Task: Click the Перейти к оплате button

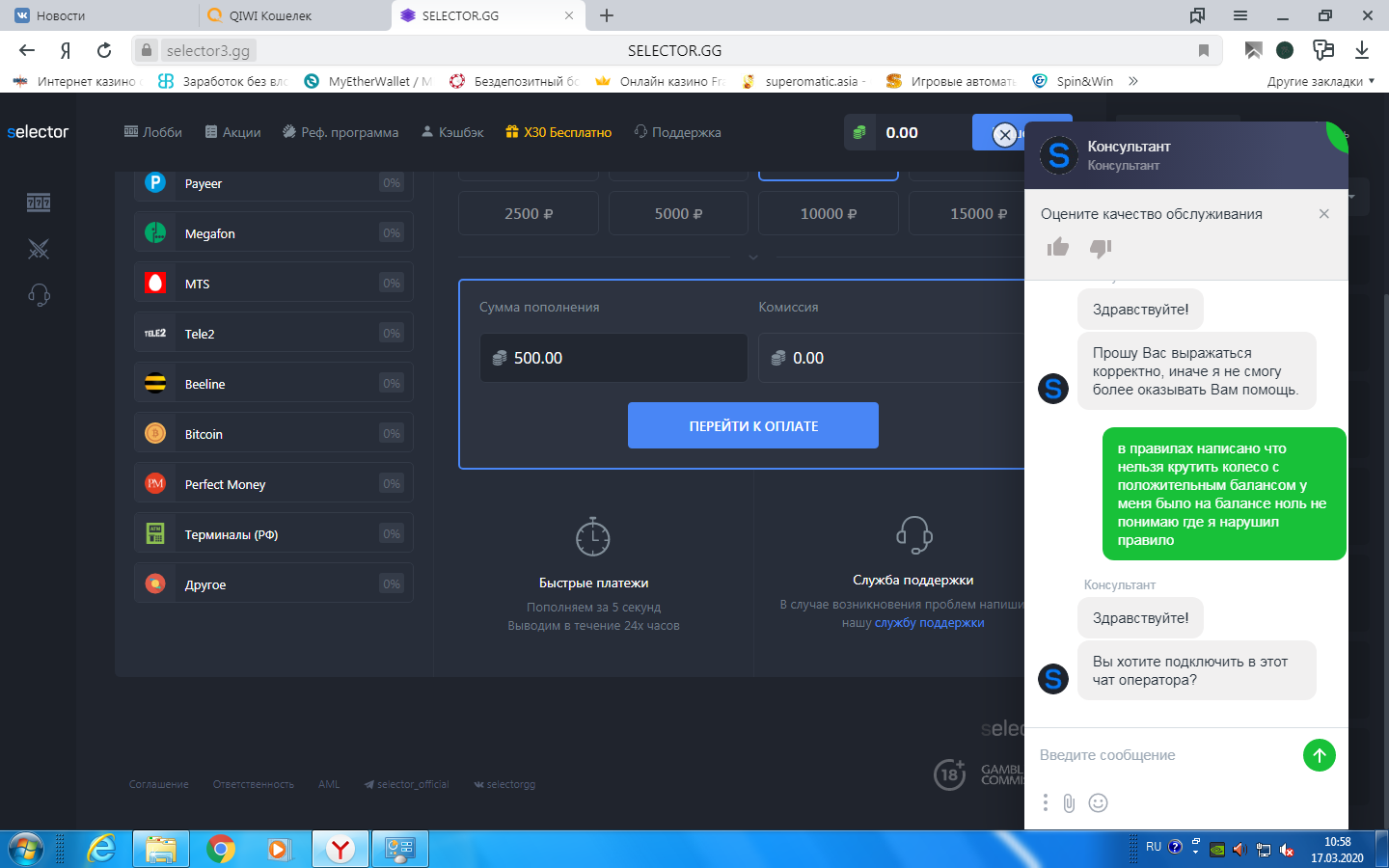Action: coord(753,425)
